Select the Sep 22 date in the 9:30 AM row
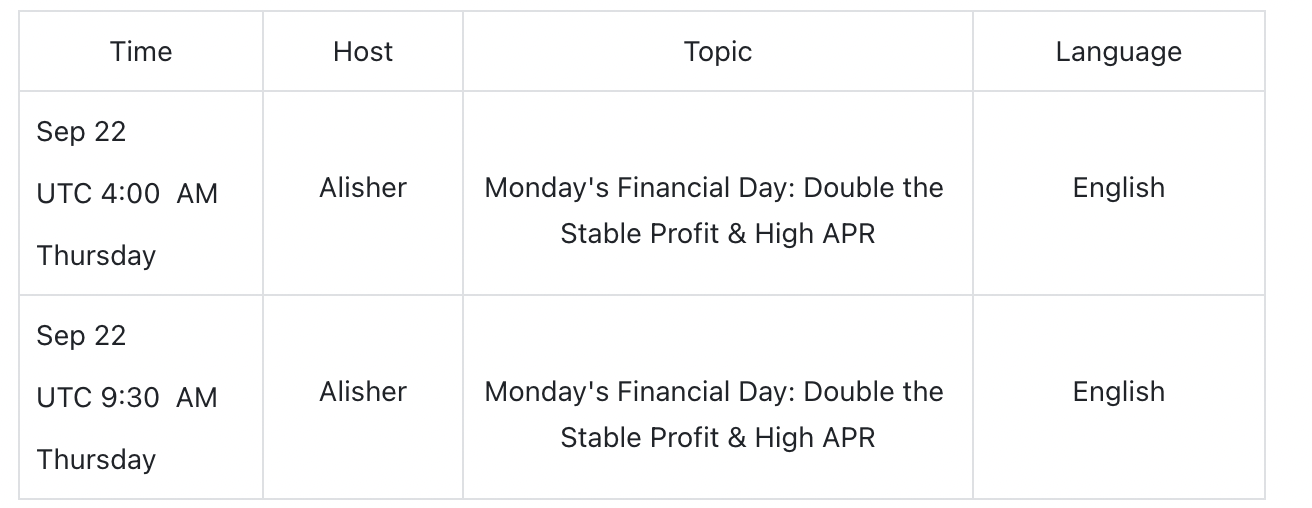This screenshot has height=508, width=1312. click(x=81, y=335)
